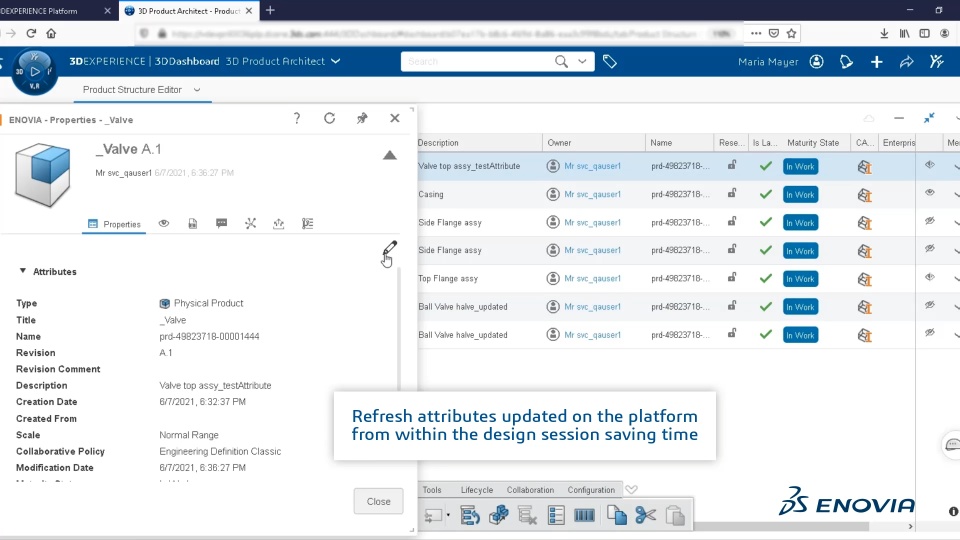Click the plus add icon in header
The image size is (960, 540).
(x=876, y=62)
